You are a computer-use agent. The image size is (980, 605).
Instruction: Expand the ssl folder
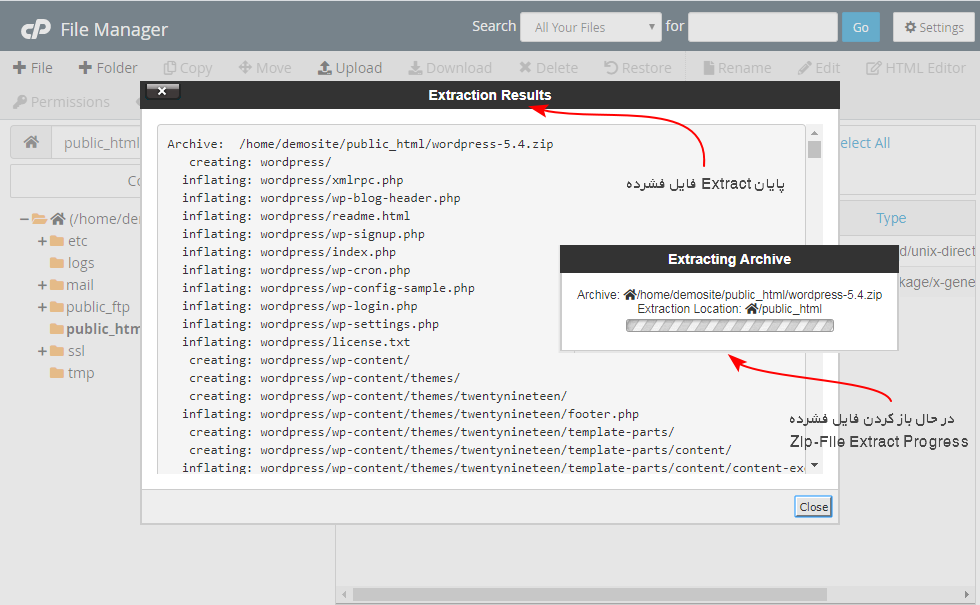(x=42, y=351)
